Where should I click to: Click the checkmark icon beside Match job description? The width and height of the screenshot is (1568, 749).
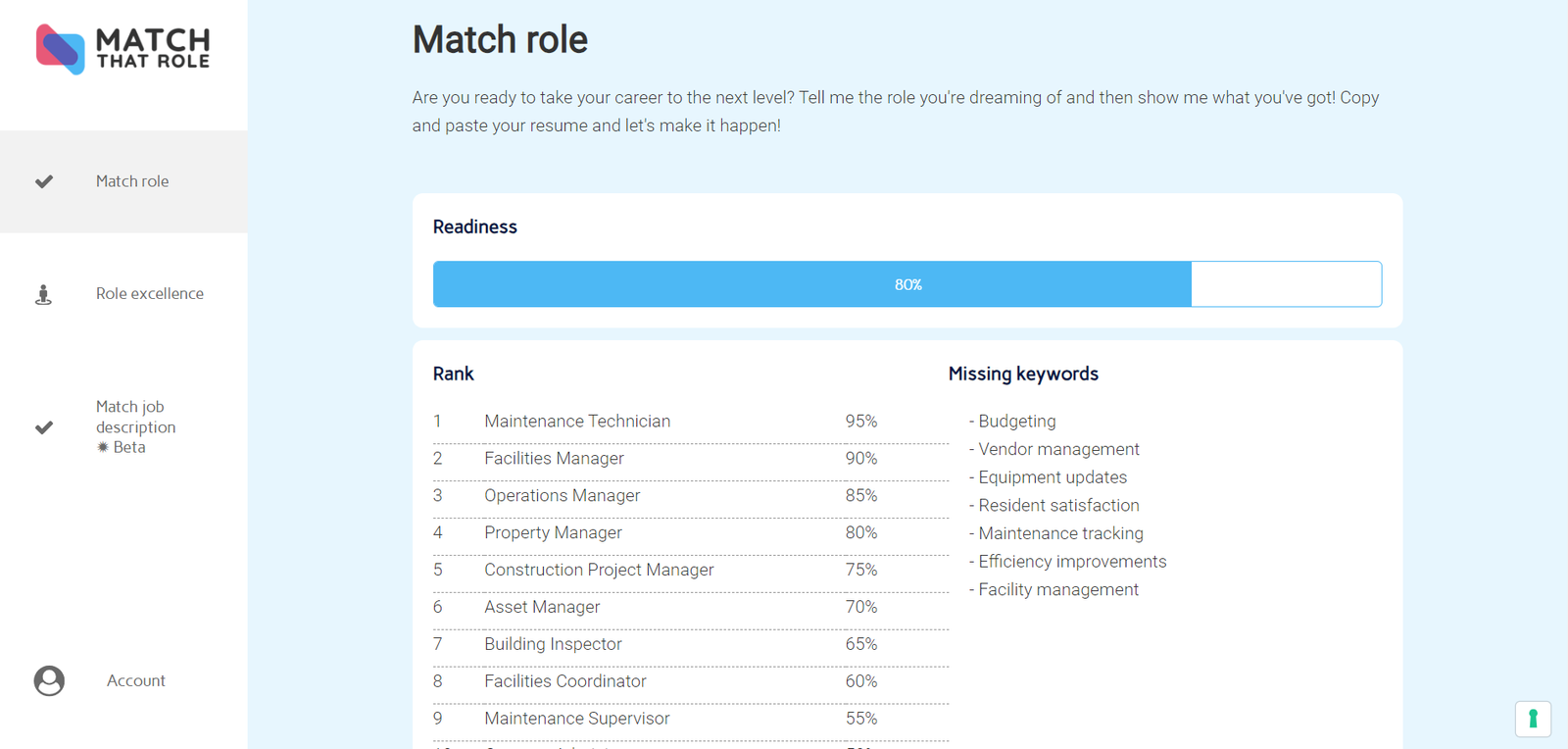44,427
